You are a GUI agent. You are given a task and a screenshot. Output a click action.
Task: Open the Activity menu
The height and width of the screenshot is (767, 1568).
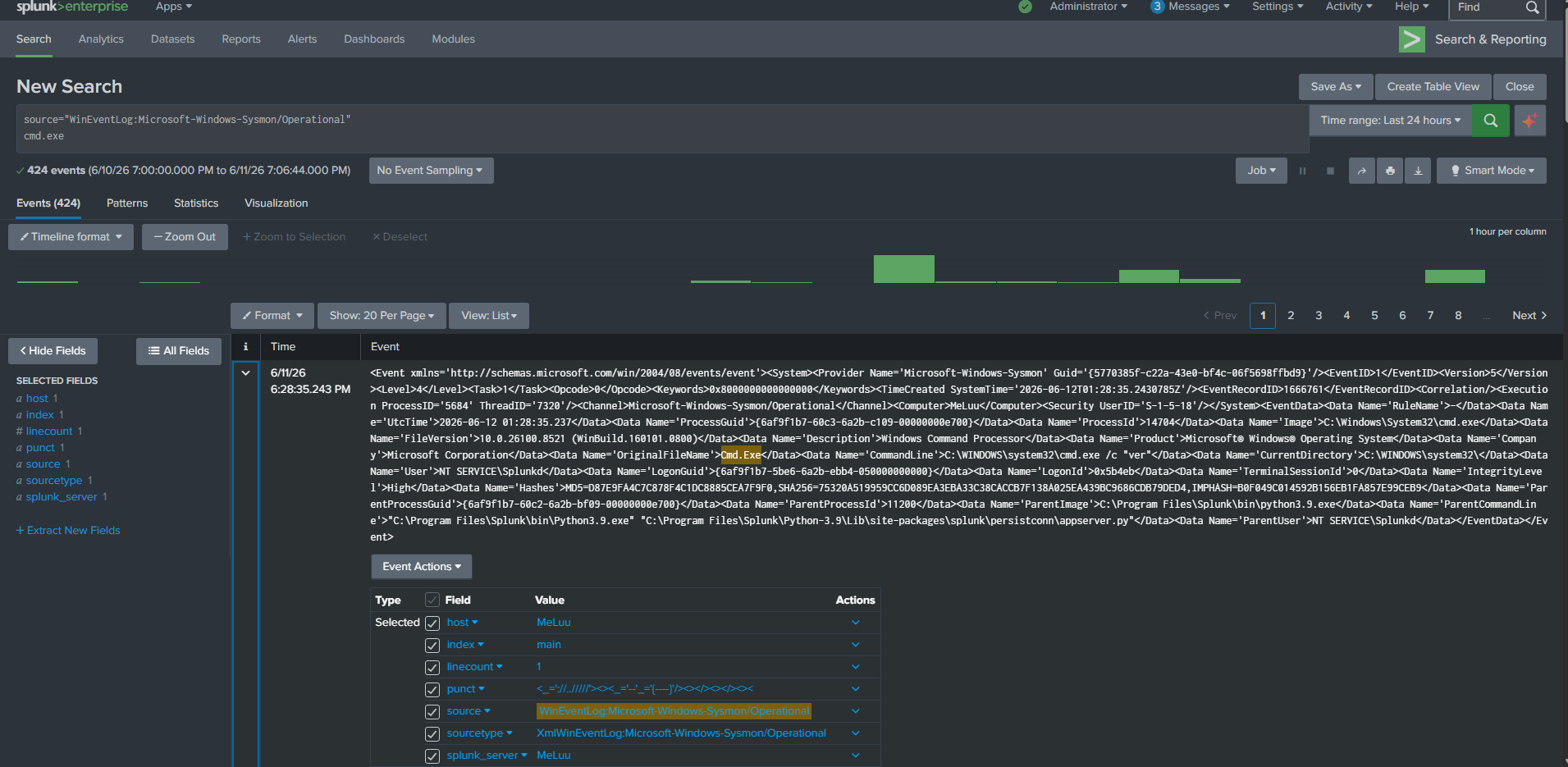pos(1349,7)
